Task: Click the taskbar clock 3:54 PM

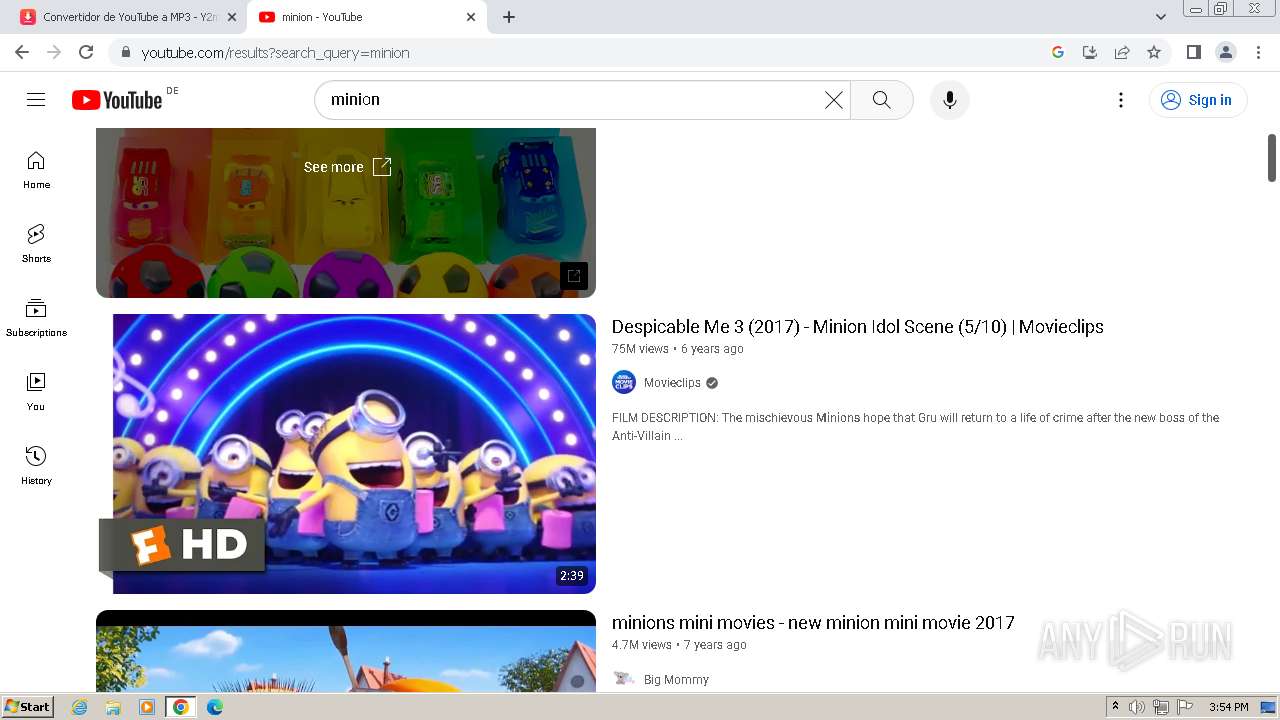Action: pyautogui.click(x=1228, y=707)
